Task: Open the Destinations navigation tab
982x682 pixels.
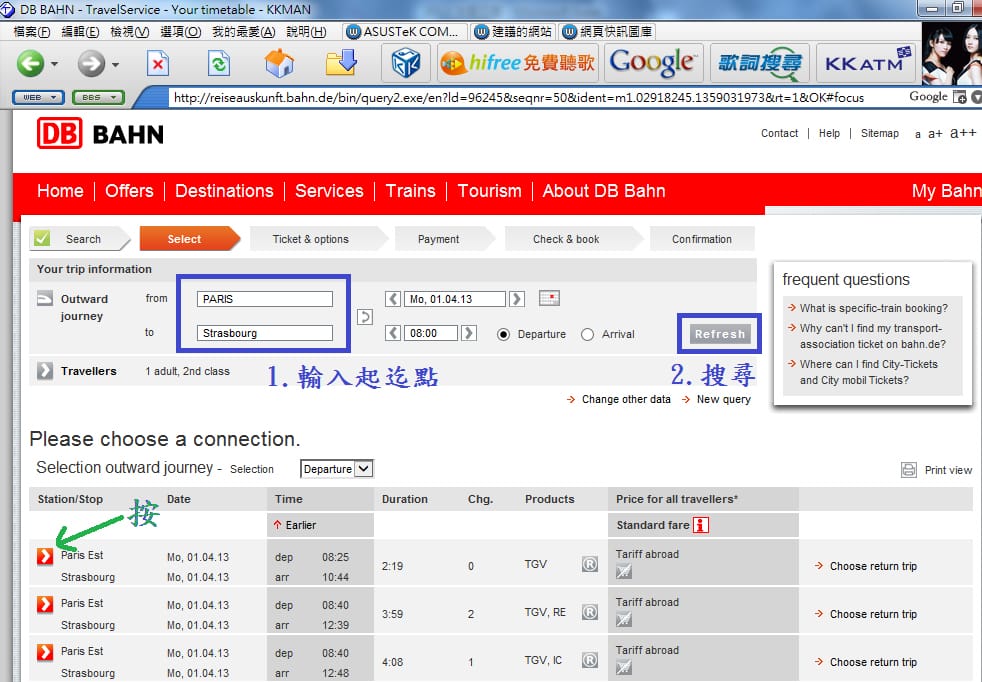Action: pos(224,191)
